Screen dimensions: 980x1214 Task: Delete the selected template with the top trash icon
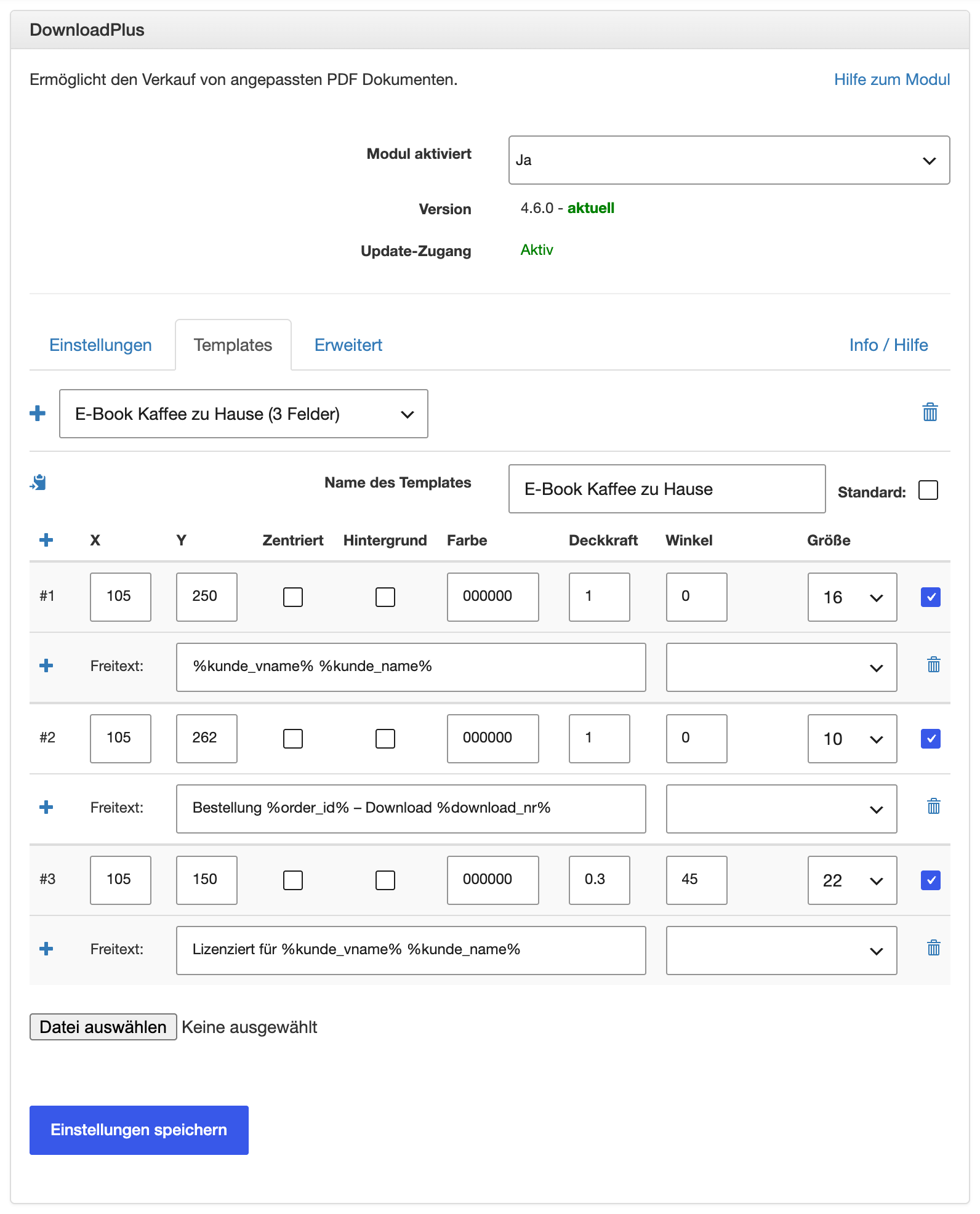click(x=930, y=412)
